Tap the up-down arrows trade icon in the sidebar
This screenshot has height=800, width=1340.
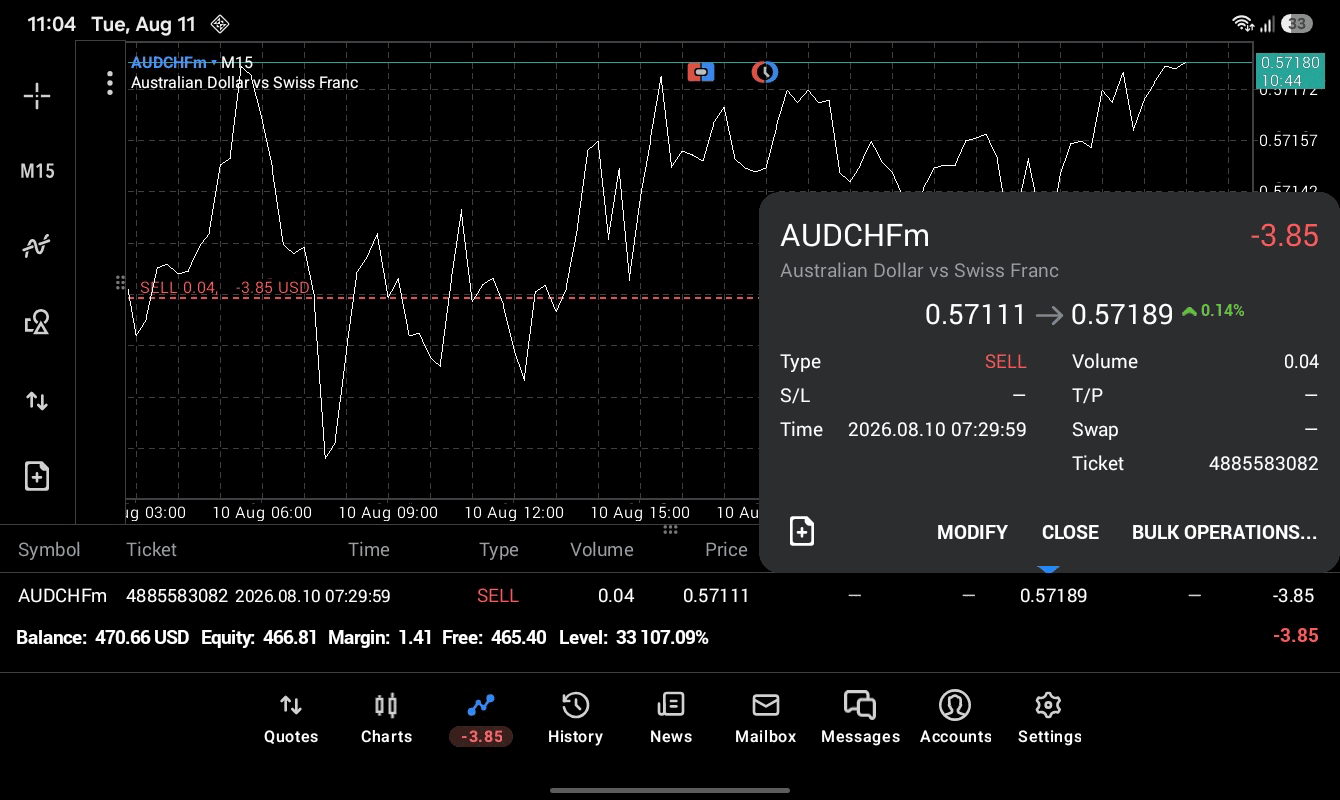tap(37, 401)
